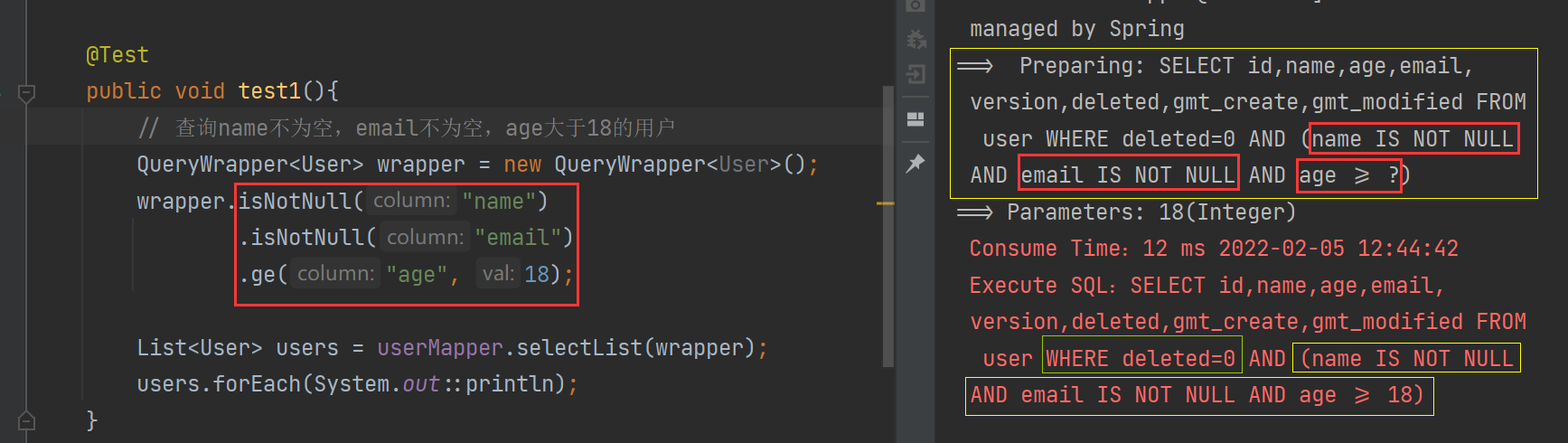Click the 'managed by Spring' console line
Viewport: 1568px width, 443px height.
point(1077,29)
